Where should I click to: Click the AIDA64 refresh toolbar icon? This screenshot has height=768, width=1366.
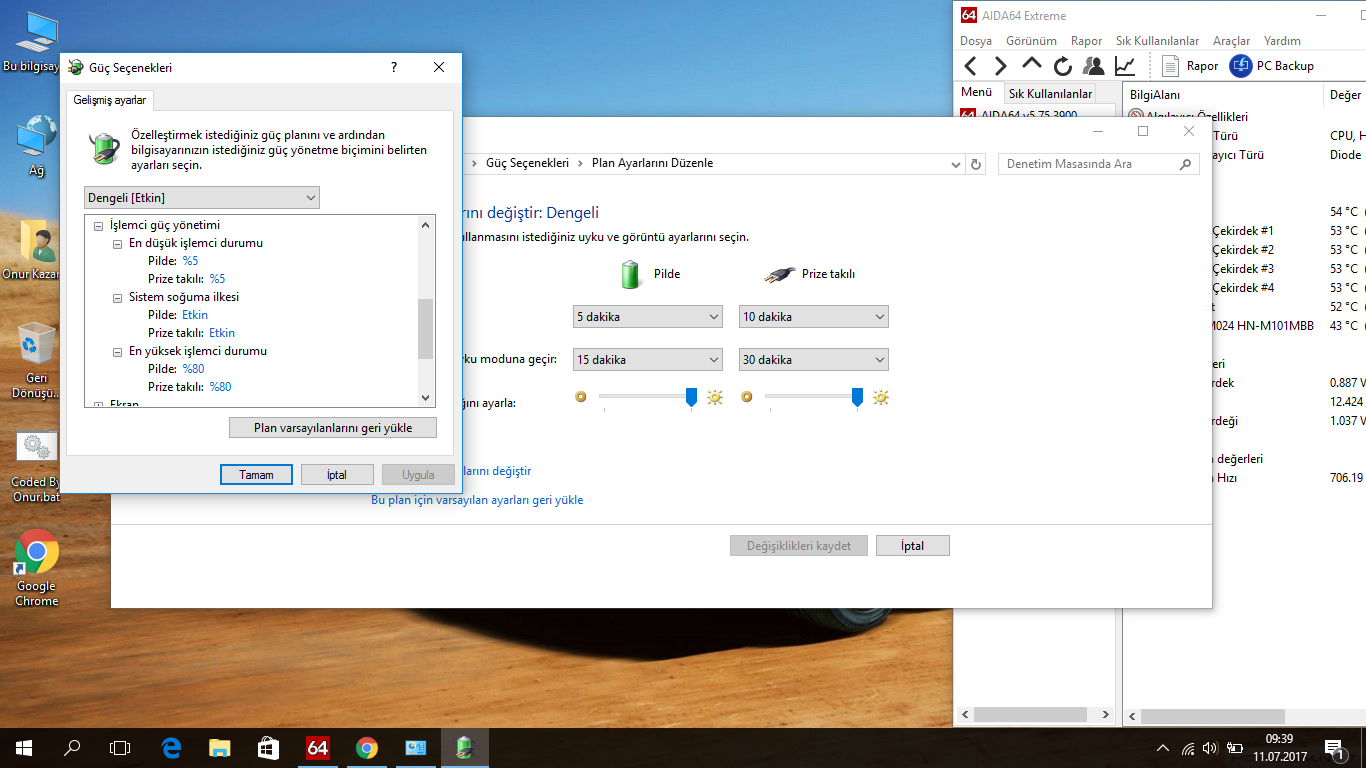point(1062,66)
